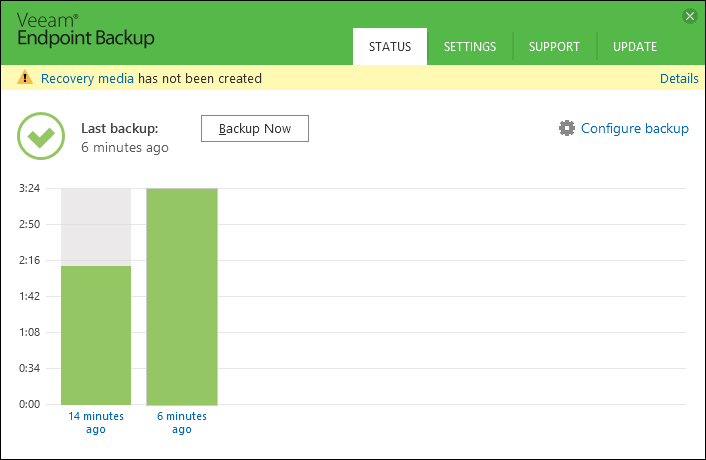Image resolution: width=706 pixels, height=460 pixels.
Task: Open the Configure backup link
Action: (634, 128)
